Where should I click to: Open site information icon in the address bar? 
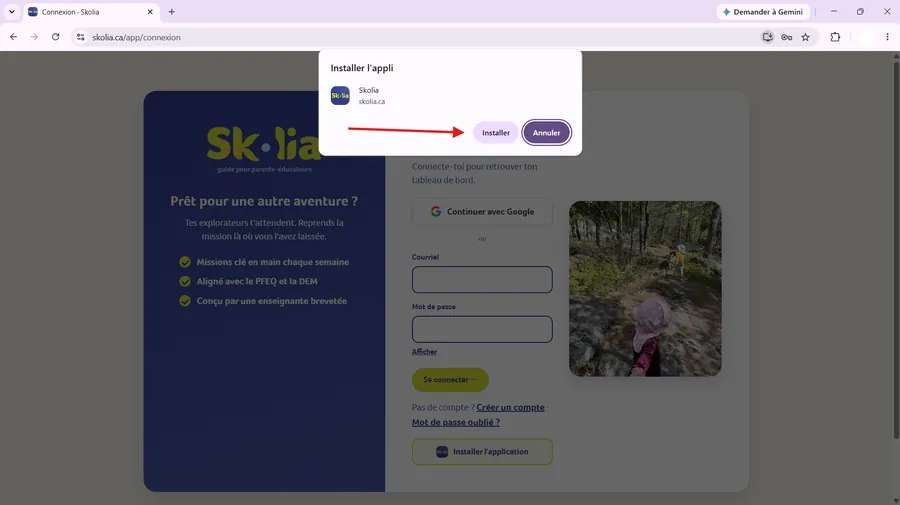point(80,37)
